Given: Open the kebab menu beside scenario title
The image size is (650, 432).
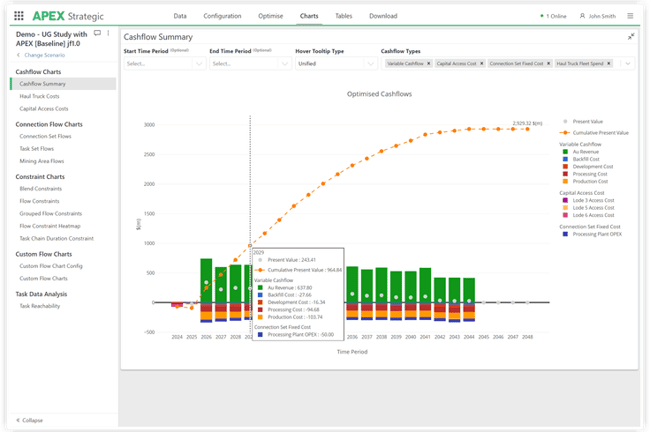Looking at the screenshot, I should click(x=109, y=33).
